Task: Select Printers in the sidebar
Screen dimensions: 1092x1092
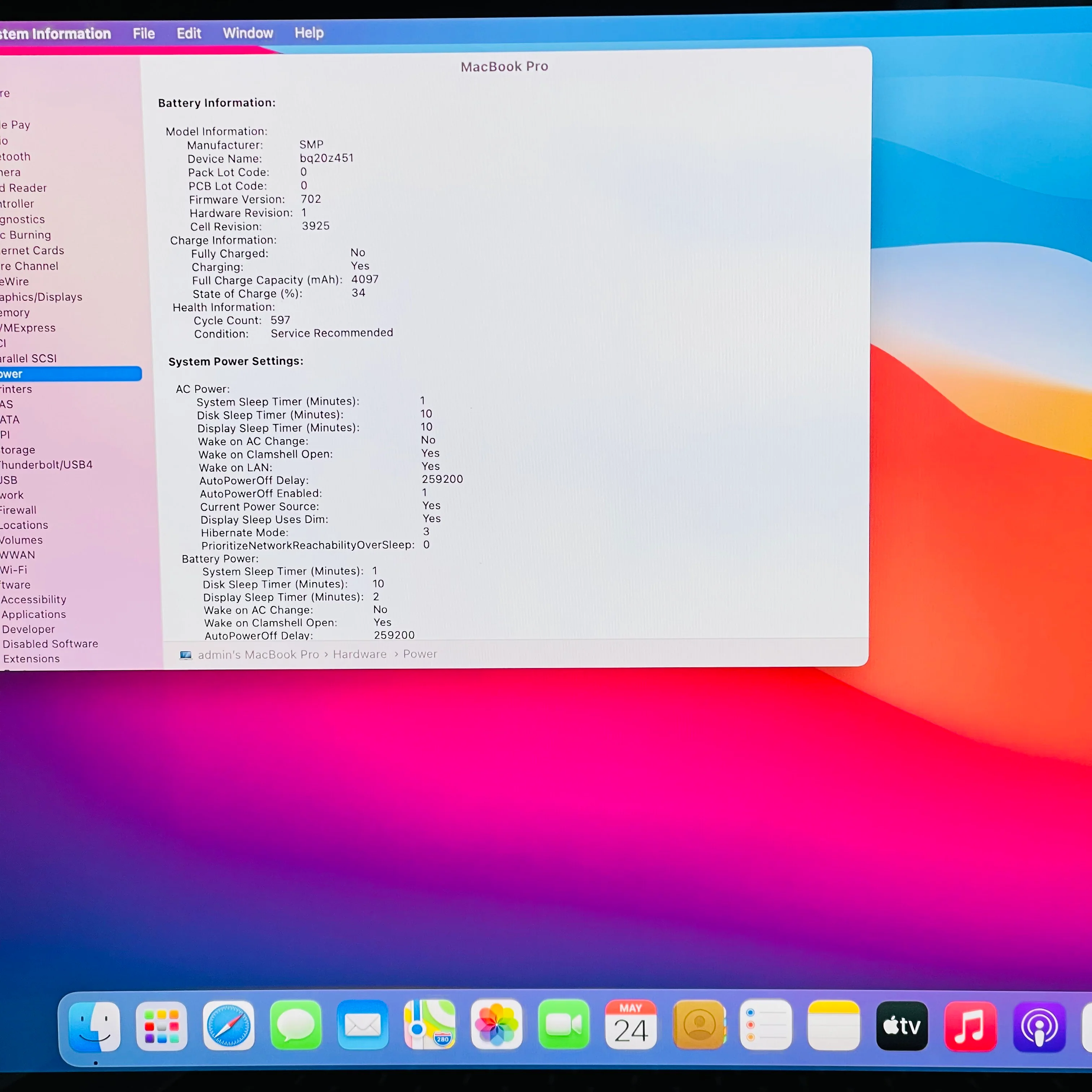Action: click(16, 389)
